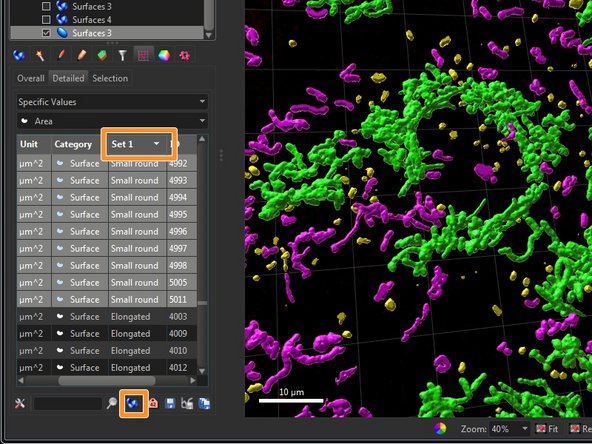This screenshot has height=444, width=592.
Task: Open the red paintbrush Draw tab
Action: [61, 56]
